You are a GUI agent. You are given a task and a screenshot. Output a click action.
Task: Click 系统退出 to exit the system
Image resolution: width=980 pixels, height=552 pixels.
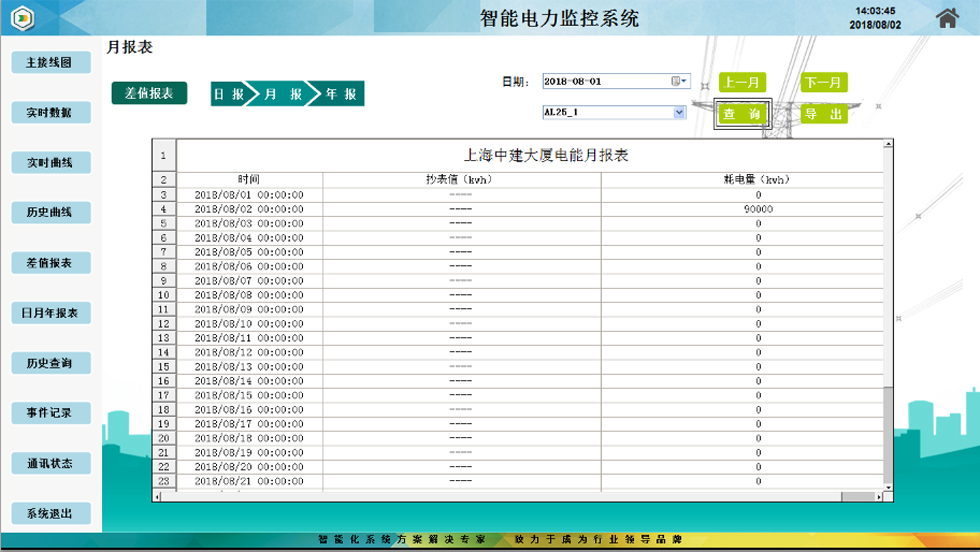coord(49,514)
